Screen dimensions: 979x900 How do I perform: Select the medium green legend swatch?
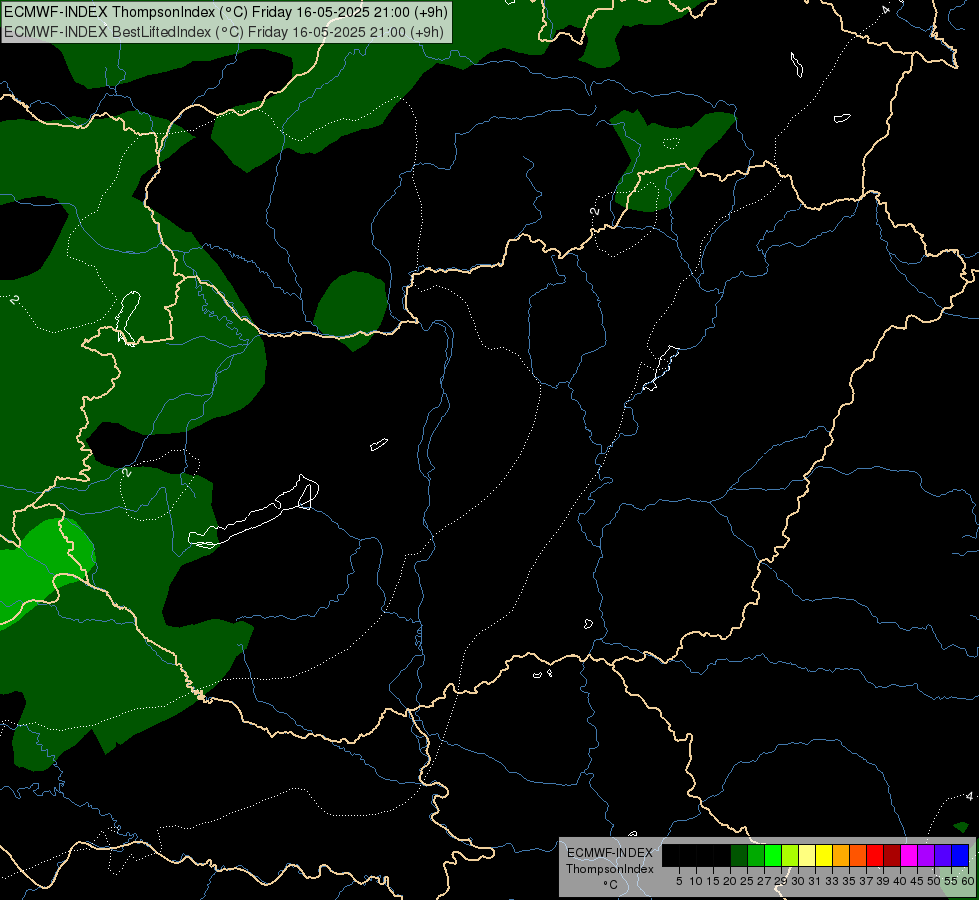point(756,855)
